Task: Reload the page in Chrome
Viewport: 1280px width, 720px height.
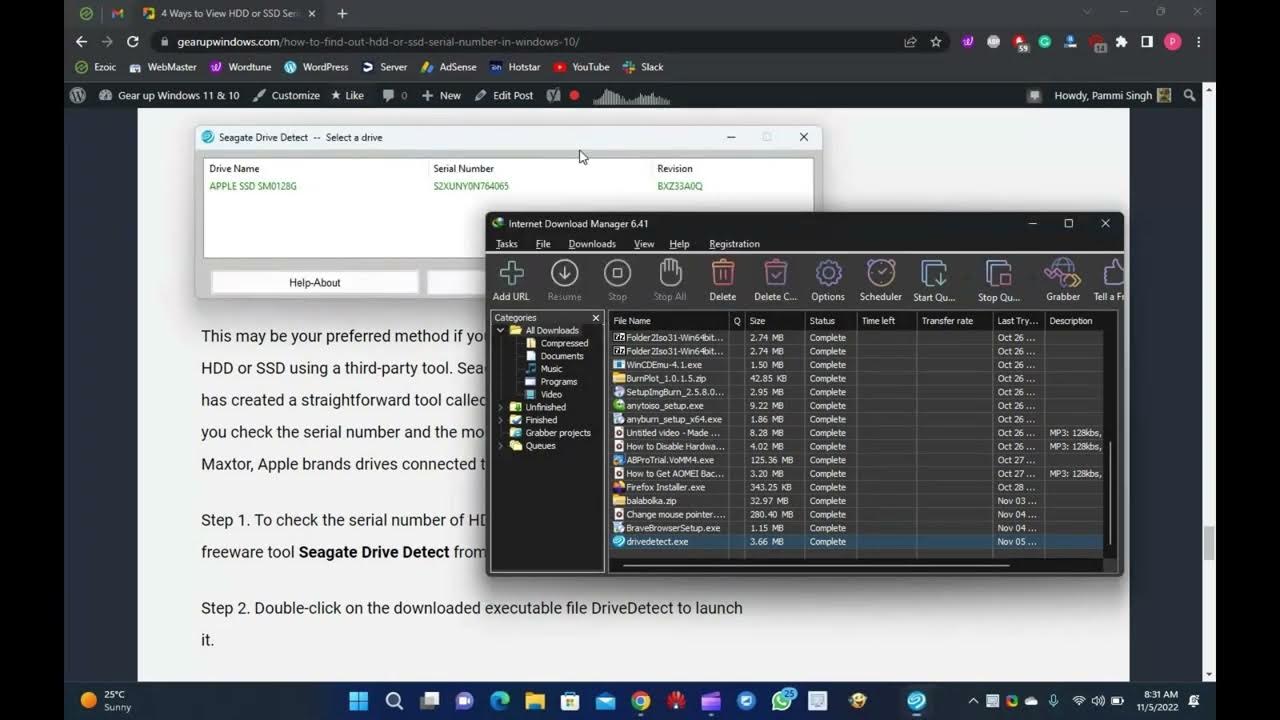Action: pyautogui.click(x=132, y=42)
